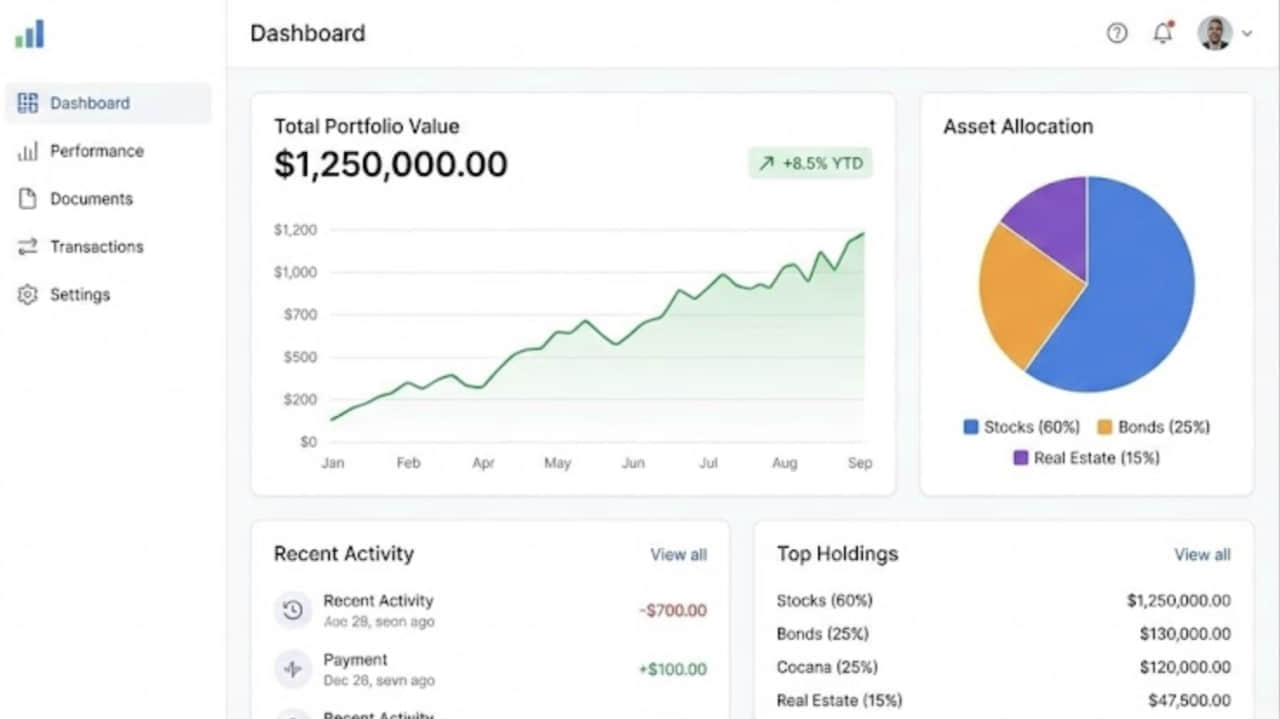Click the Payment activity pulse icon
The width and height of the screenshot is (1280, 719).
click(x=293, y=669)
